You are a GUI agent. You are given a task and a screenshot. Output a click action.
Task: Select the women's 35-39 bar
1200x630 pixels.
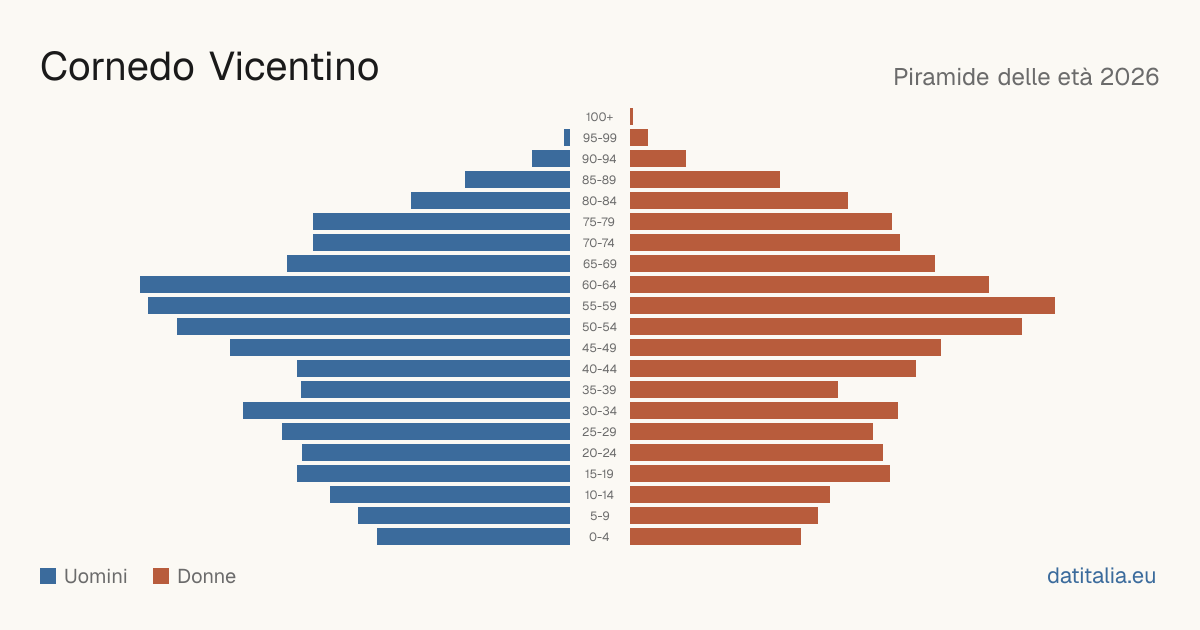[x=734, y=390]
